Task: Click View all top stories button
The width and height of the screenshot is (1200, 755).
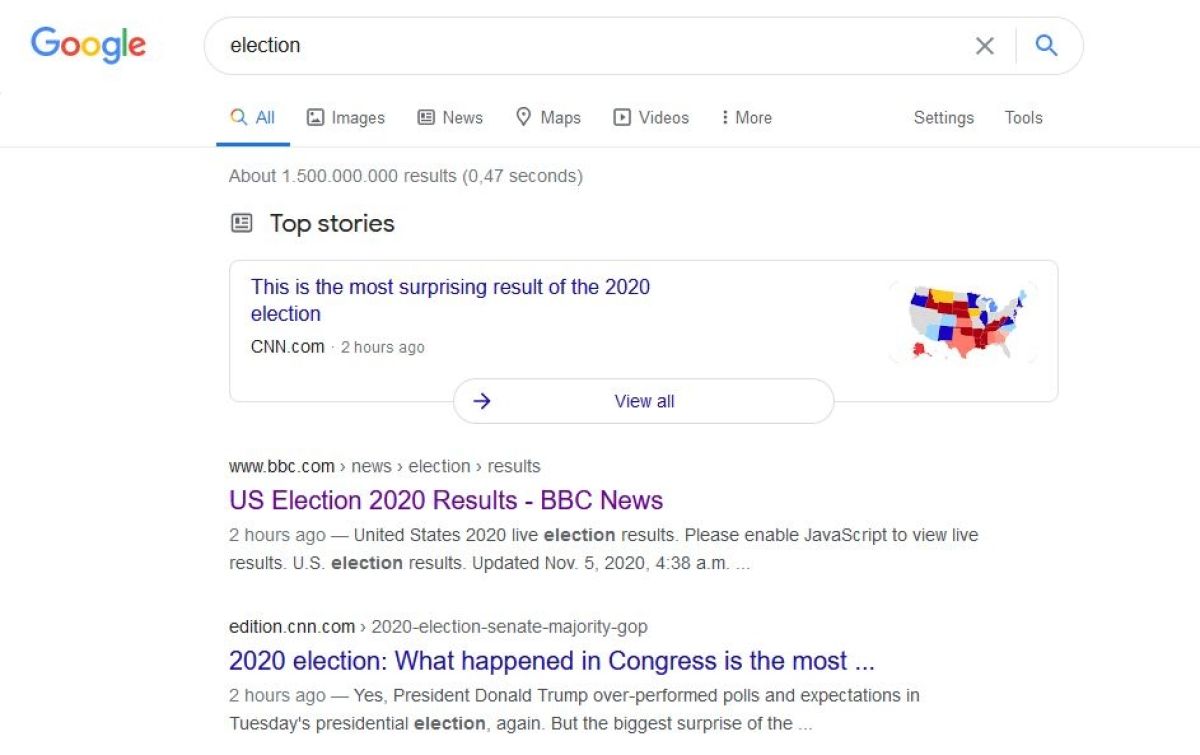Action: [x=644, y=401]
